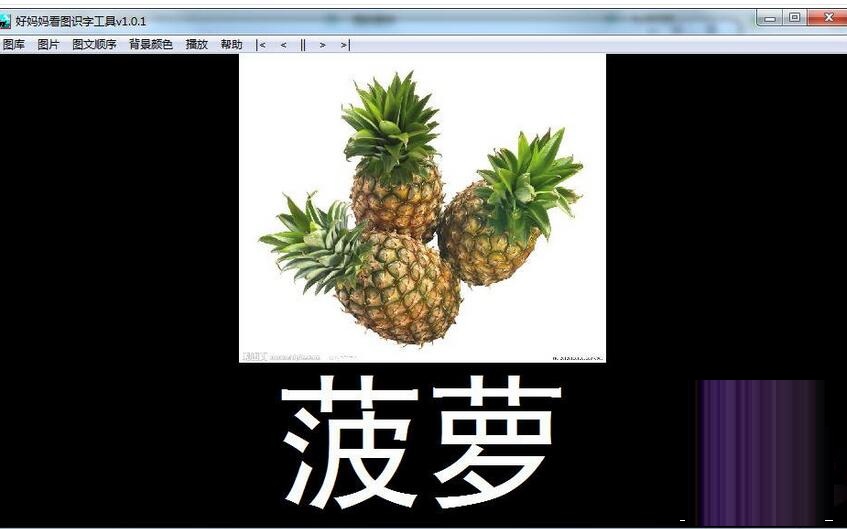Click the pineapple picture
Viewport: 847px width, 529px height.
click(422, 208)
